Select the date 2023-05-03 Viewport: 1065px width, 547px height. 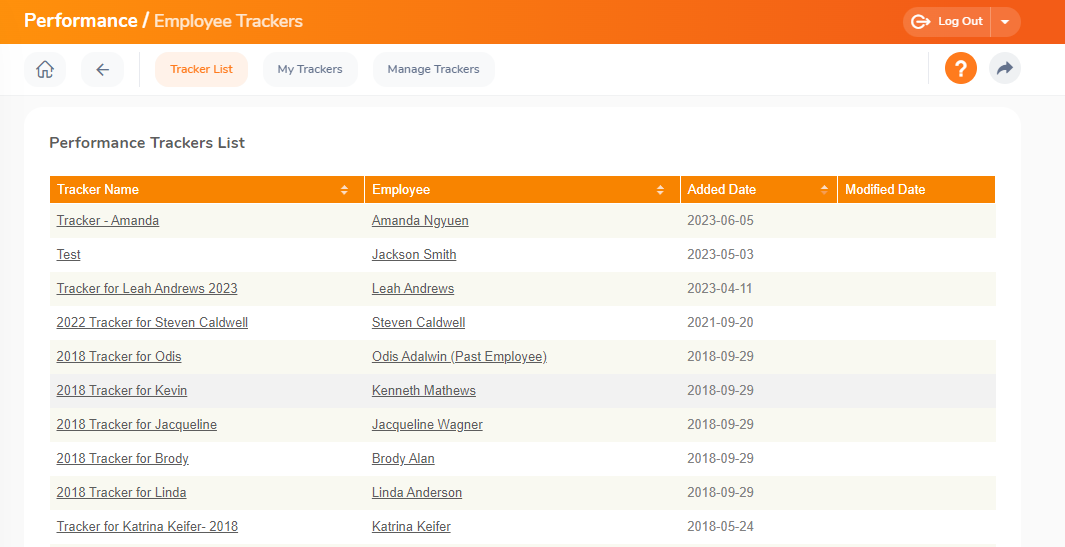click(x=720, y=254)
